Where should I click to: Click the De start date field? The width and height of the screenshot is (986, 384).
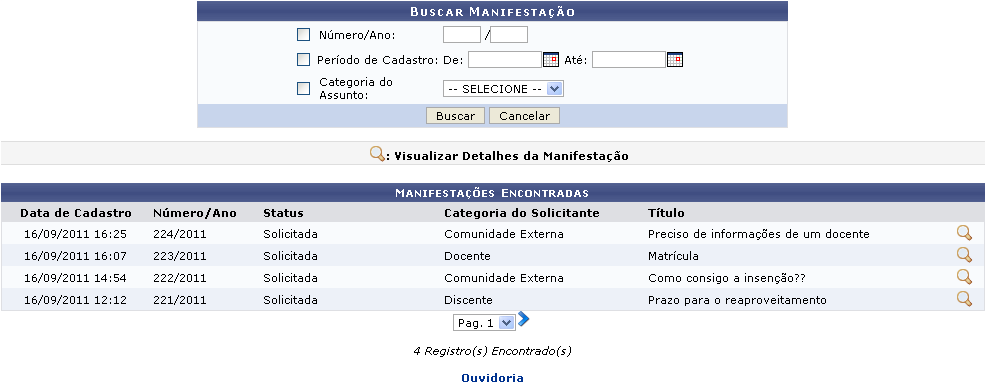point(505,60)
